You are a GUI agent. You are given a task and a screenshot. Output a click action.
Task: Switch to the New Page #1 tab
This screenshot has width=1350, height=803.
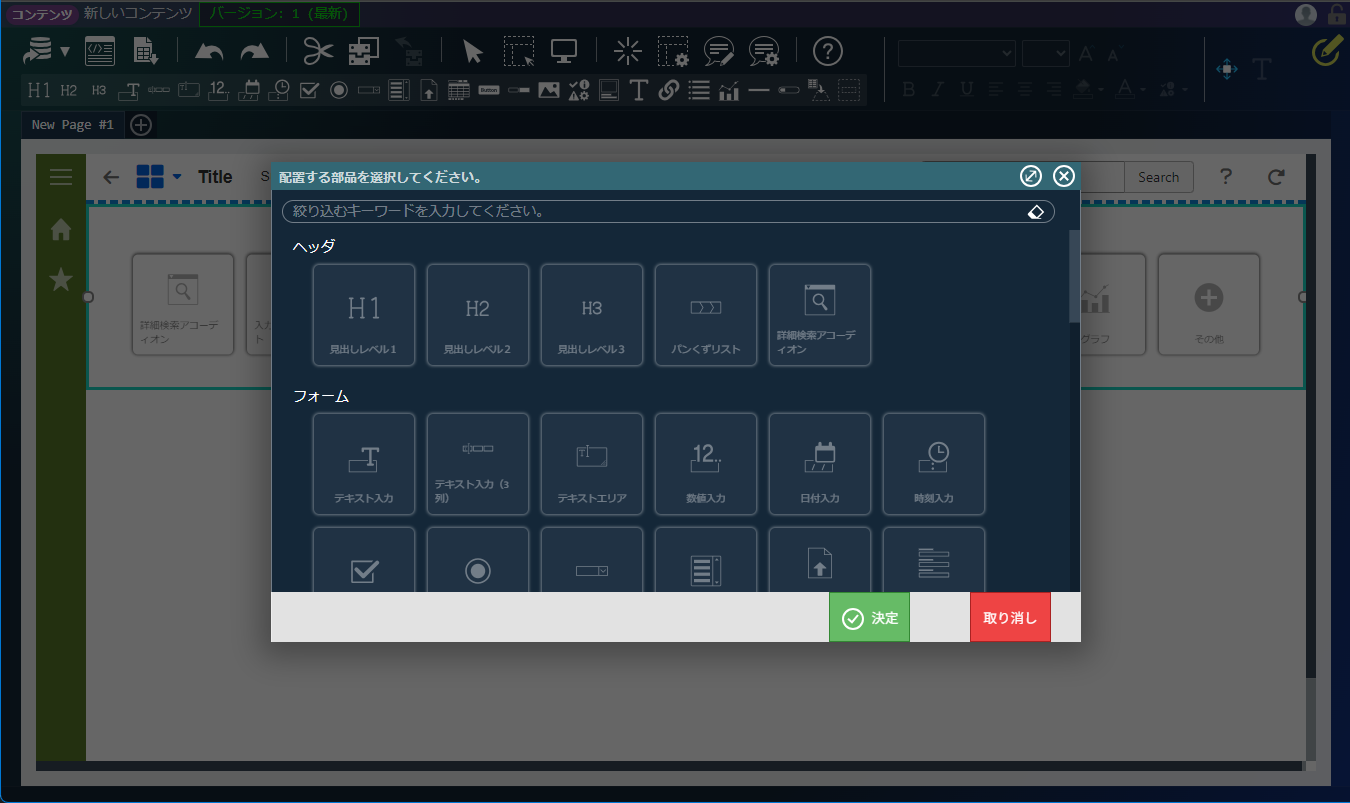(74, 125)
